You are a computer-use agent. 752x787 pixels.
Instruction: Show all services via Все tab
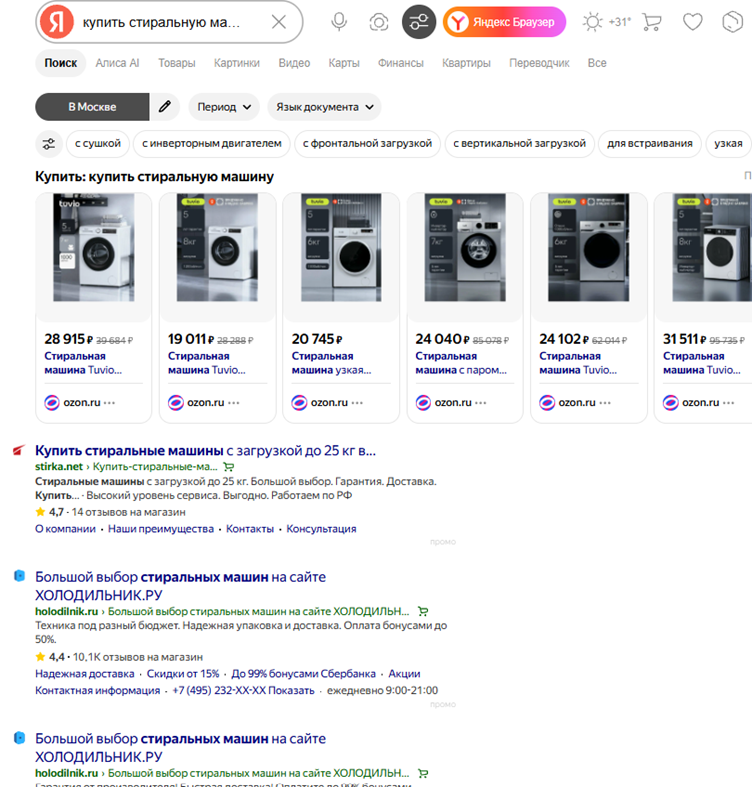pyautogui.click(x=597, y=63)
